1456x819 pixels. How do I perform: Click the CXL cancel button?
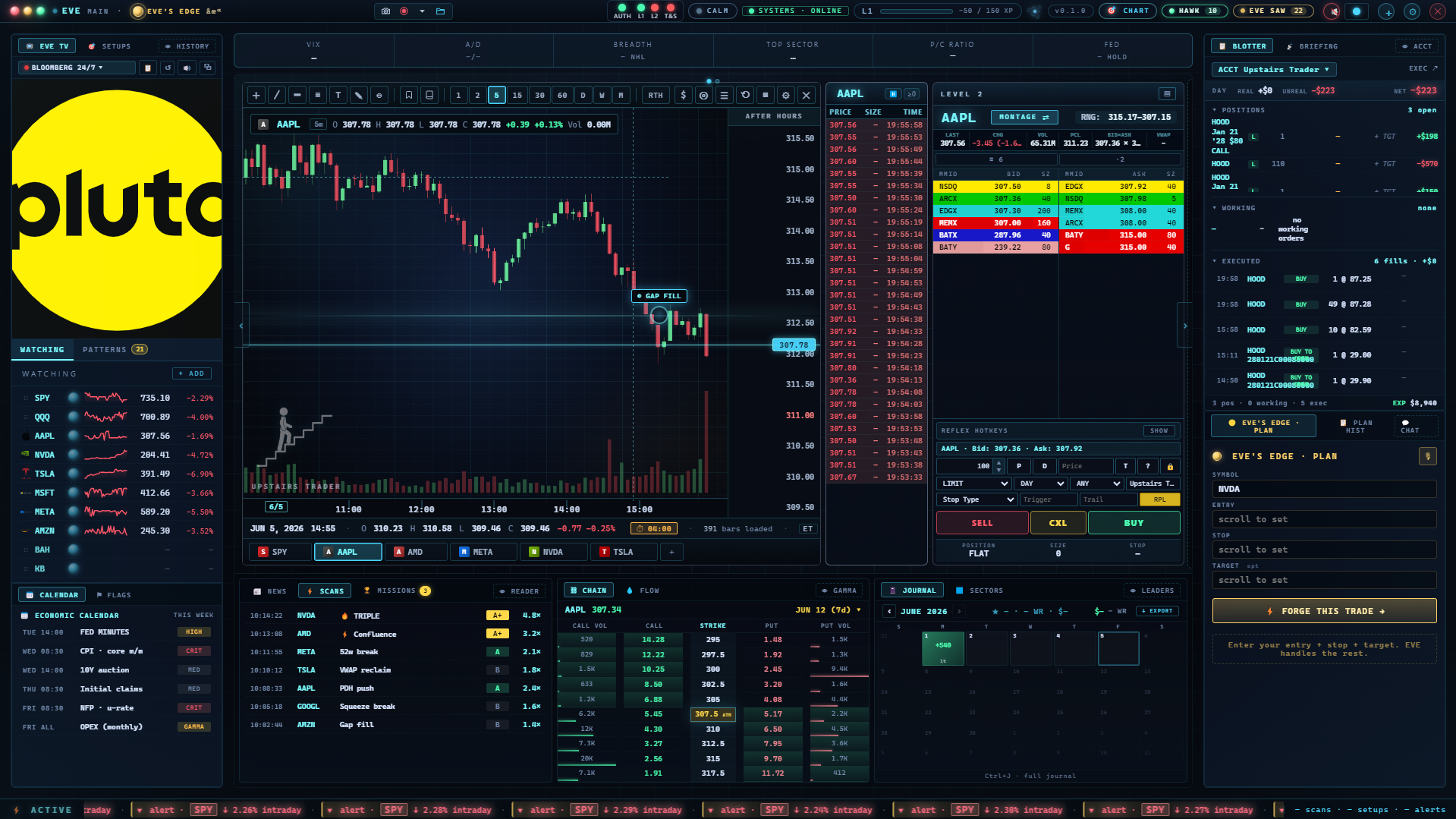coord(1058,523)
